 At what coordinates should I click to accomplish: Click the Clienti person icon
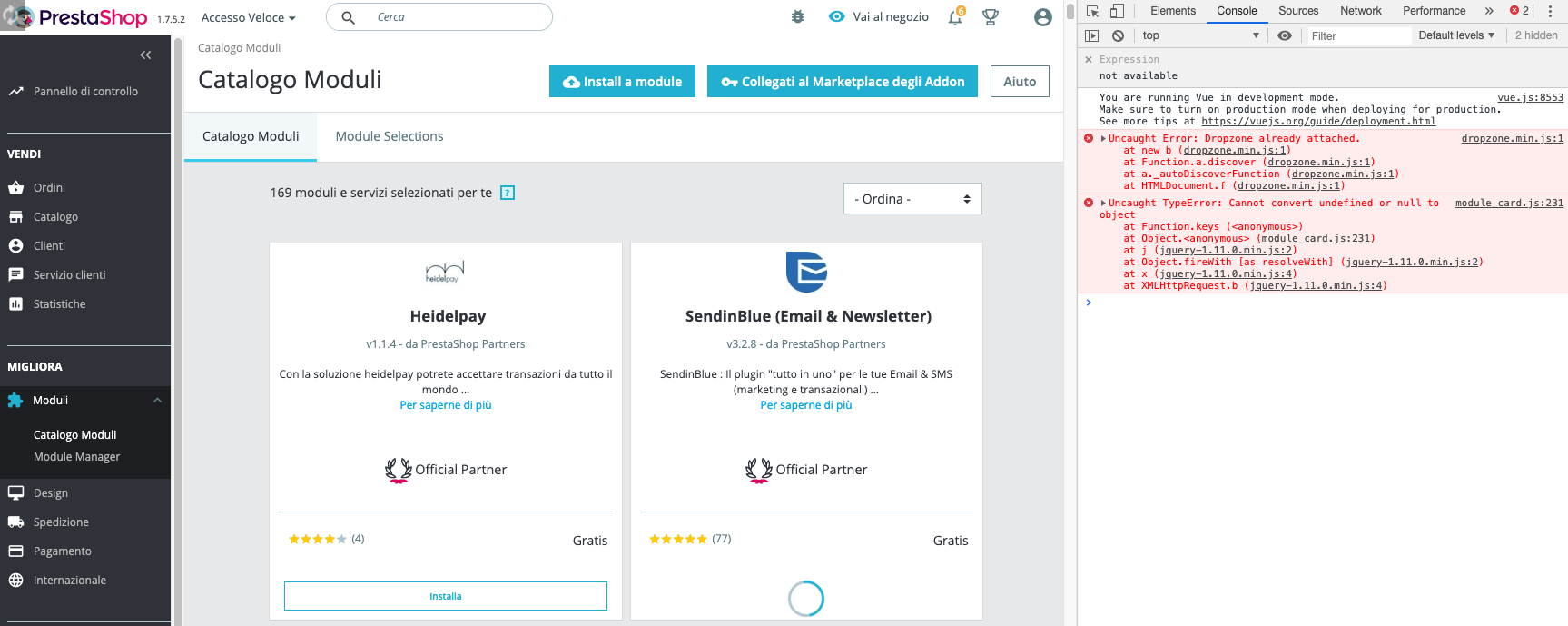click(x=15, y=246)
